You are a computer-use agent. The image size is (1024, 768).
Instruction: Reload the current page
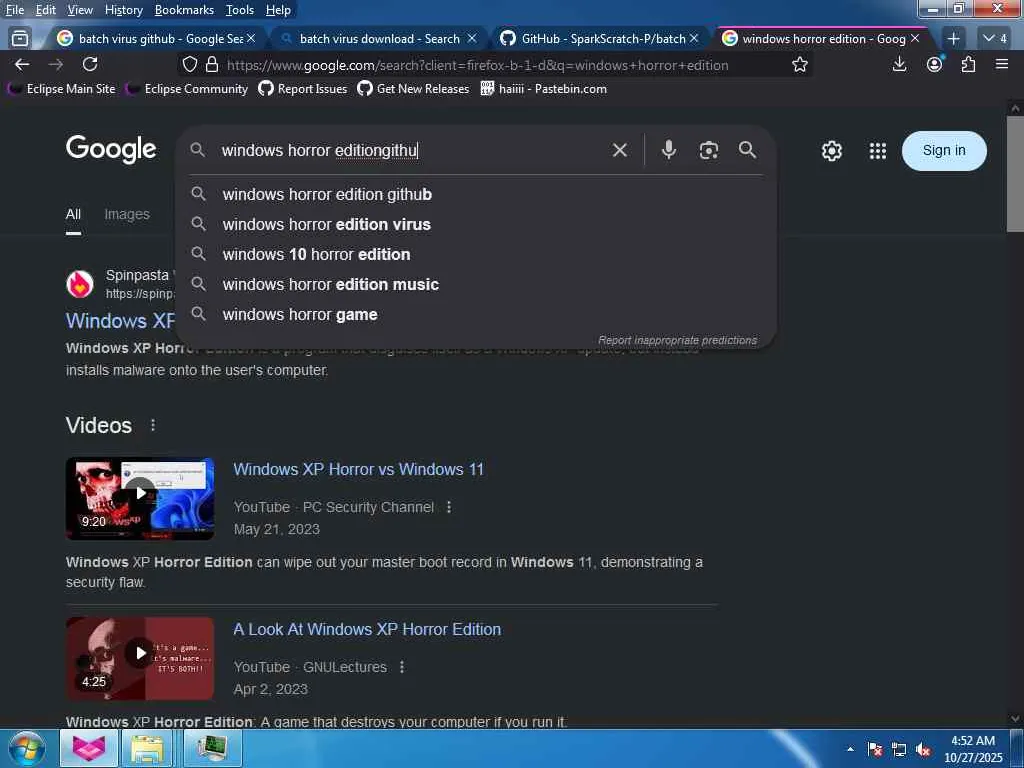click(90, 64)
